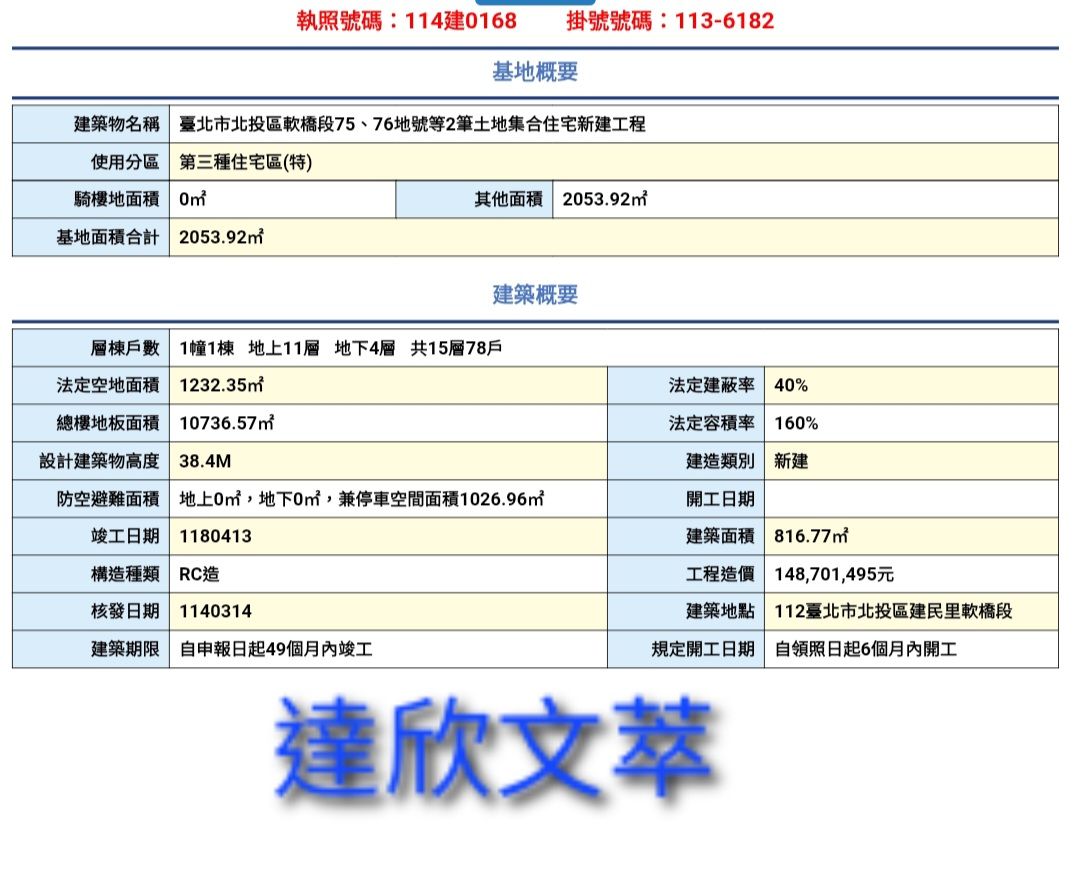The width and height of the screenshot is (1080, 884).
Task: Click the 建造類別 label
Action: point(720,461)
